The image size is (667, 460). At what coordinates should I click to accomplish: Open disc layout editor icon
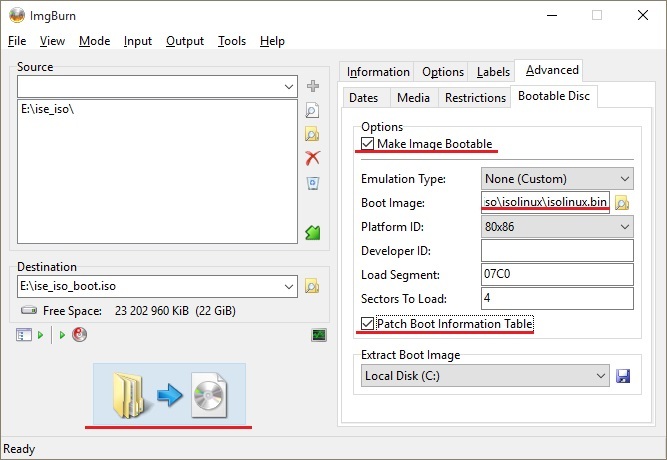(x=24, y=335)
